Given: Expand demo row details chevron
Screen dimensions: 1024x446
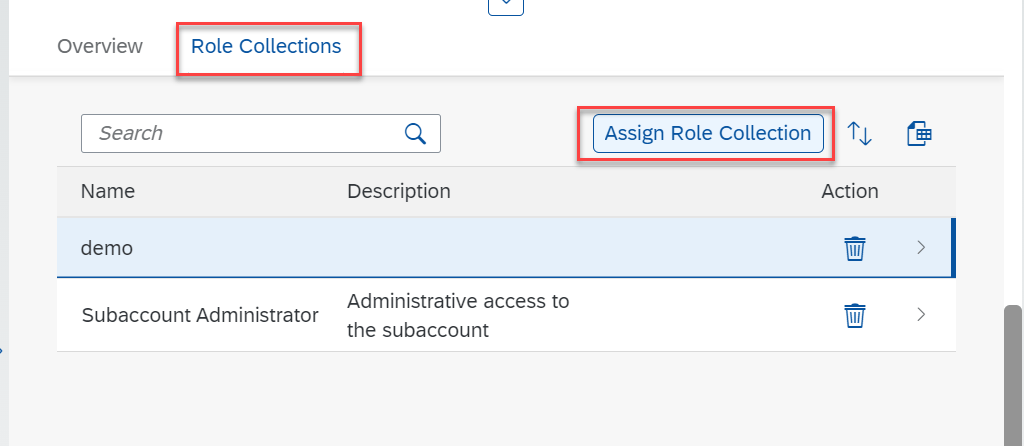Looking at the screenshot, I should coord(921,248).
